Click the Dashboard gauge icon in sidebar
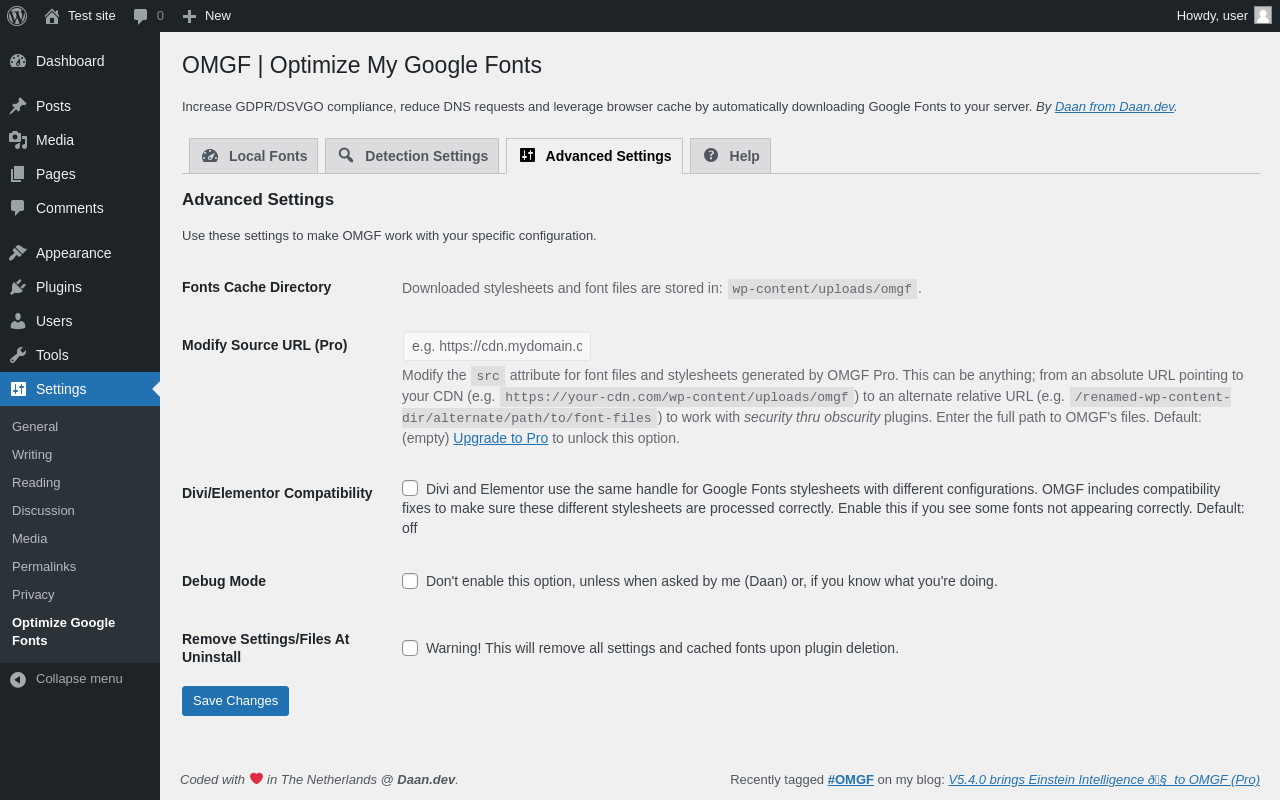This screenshot has width=1280, height=800. [x=18, y=61]
